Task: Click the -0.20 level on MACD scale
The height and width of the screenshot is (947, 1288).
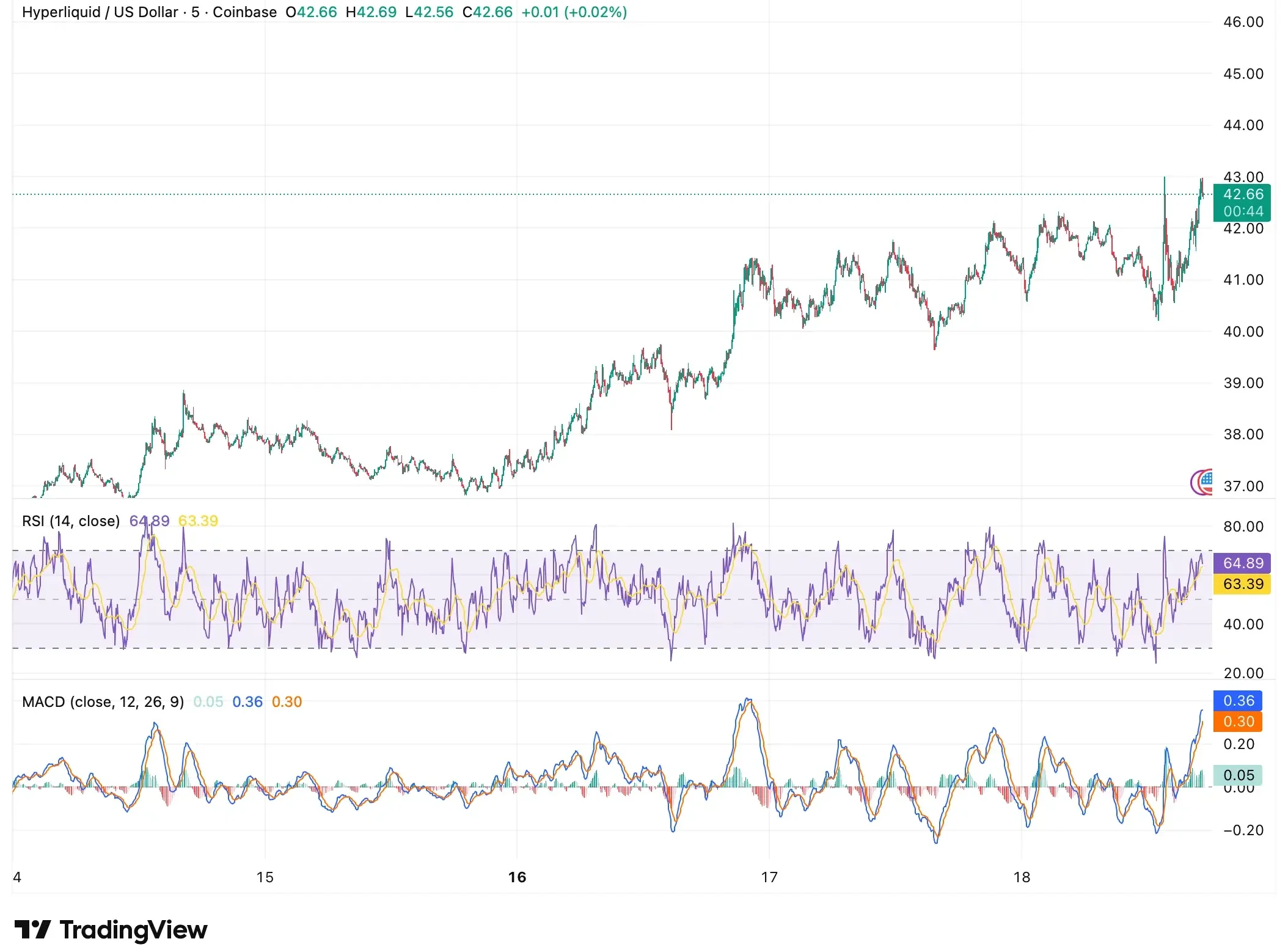Action: click(x=1243, y=830)
